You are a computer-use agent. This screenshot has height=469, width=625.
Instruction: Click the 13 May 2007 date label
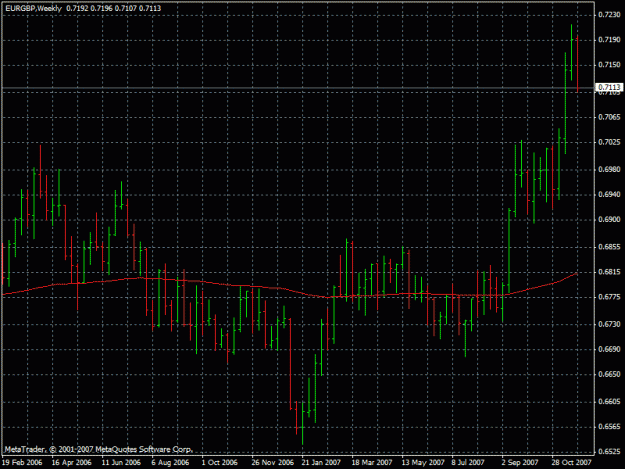[423, 463]
